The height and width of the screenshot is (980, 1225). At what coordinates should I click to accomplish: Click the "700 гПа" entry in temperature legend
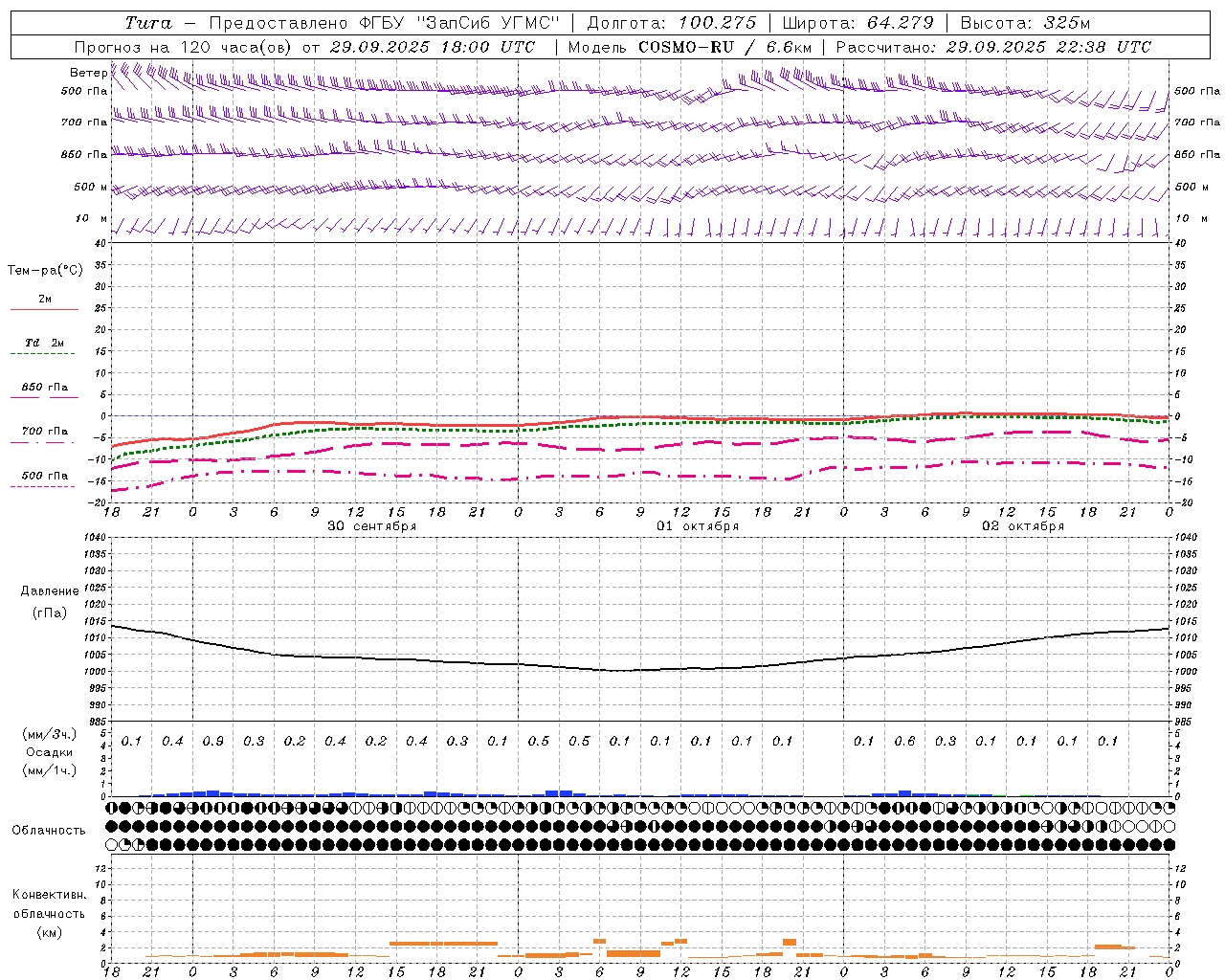44,432
